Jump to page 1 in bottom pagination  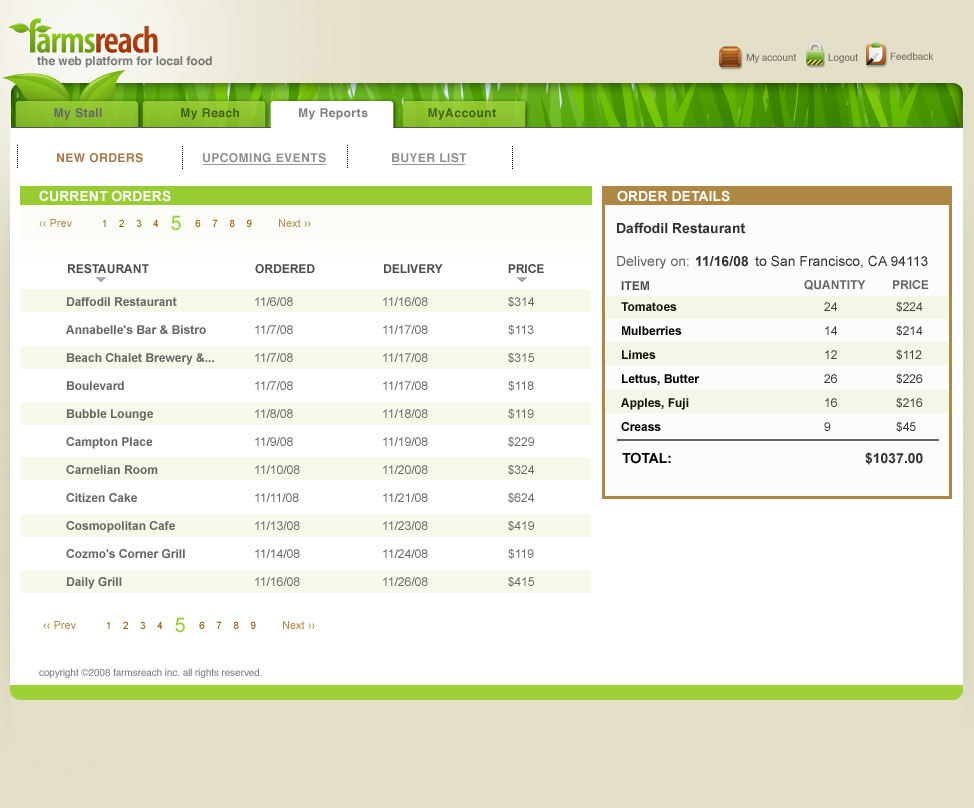pyautogui.click(x=109, y=625)
